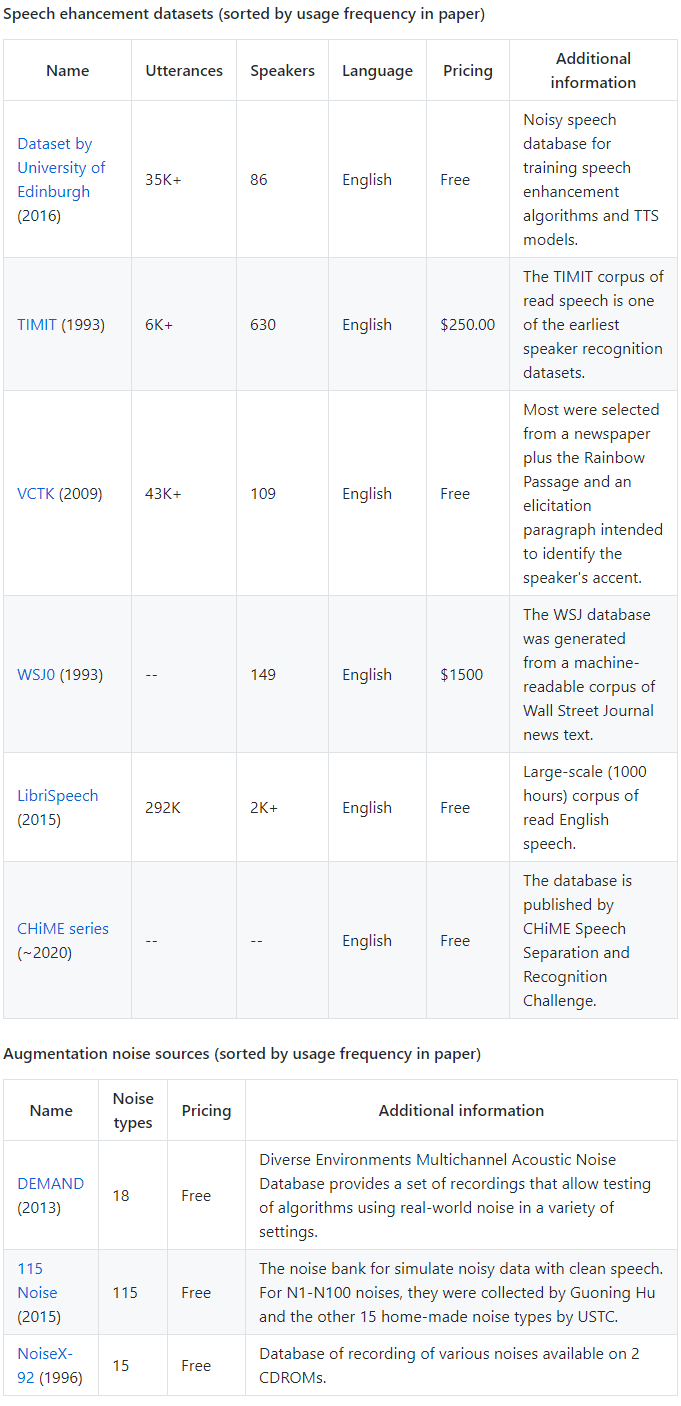The height and width of the screenshot is (1406, 681).
Task: Open the DEMAND noise database link
Action: 50,1184
